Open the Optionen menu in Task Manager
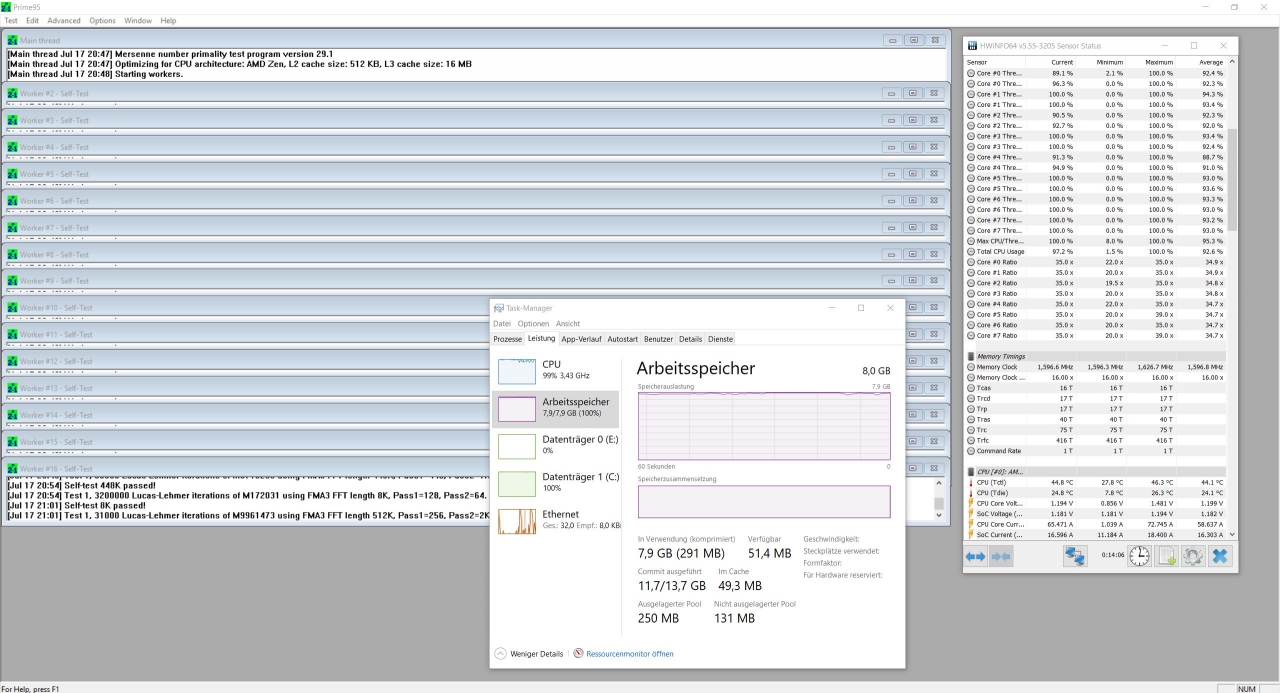1280x693 pixels. point(534,323)
